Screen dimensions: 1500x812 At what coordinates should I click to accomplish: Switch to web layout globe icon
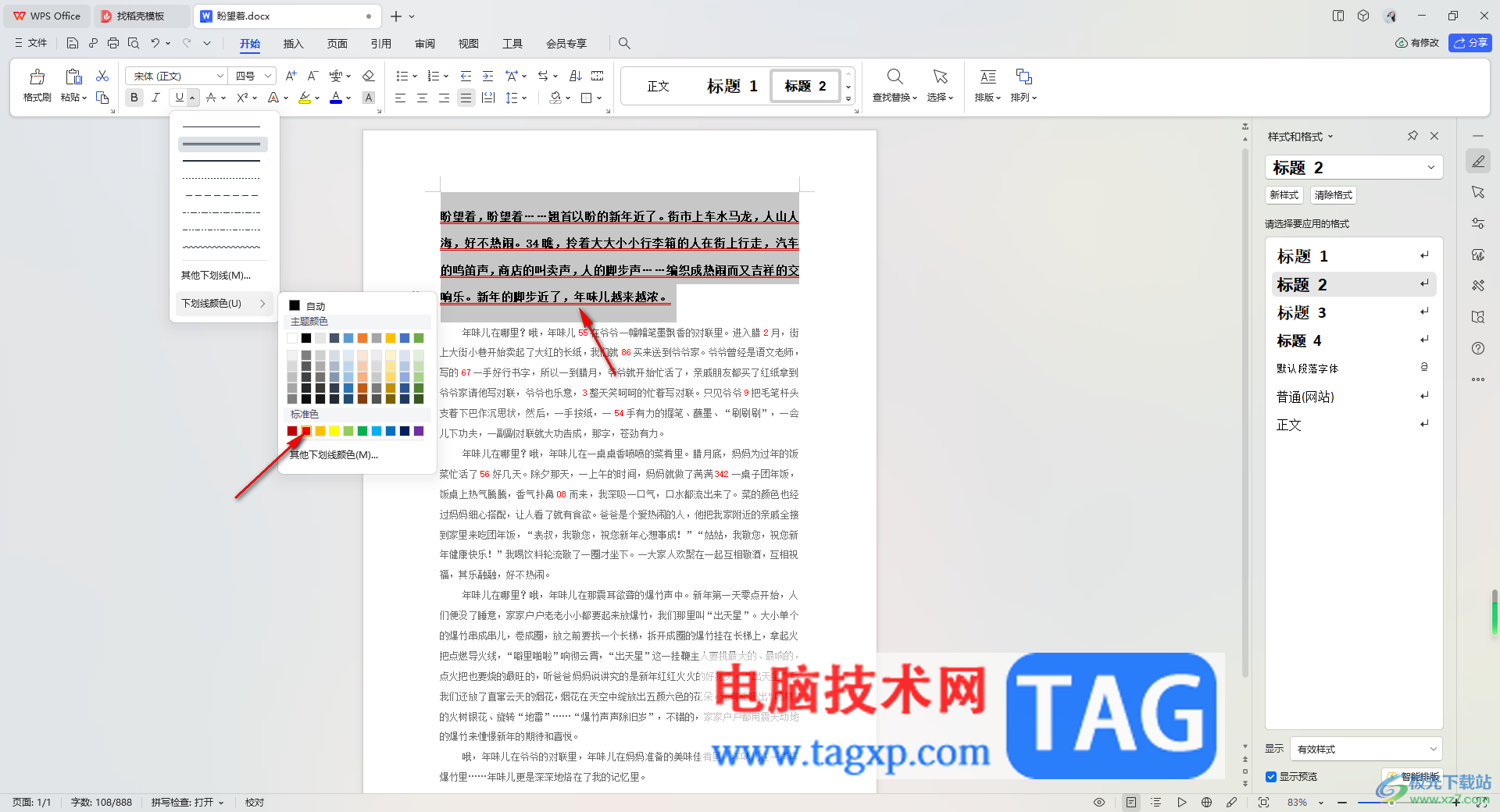point(1206,802)
